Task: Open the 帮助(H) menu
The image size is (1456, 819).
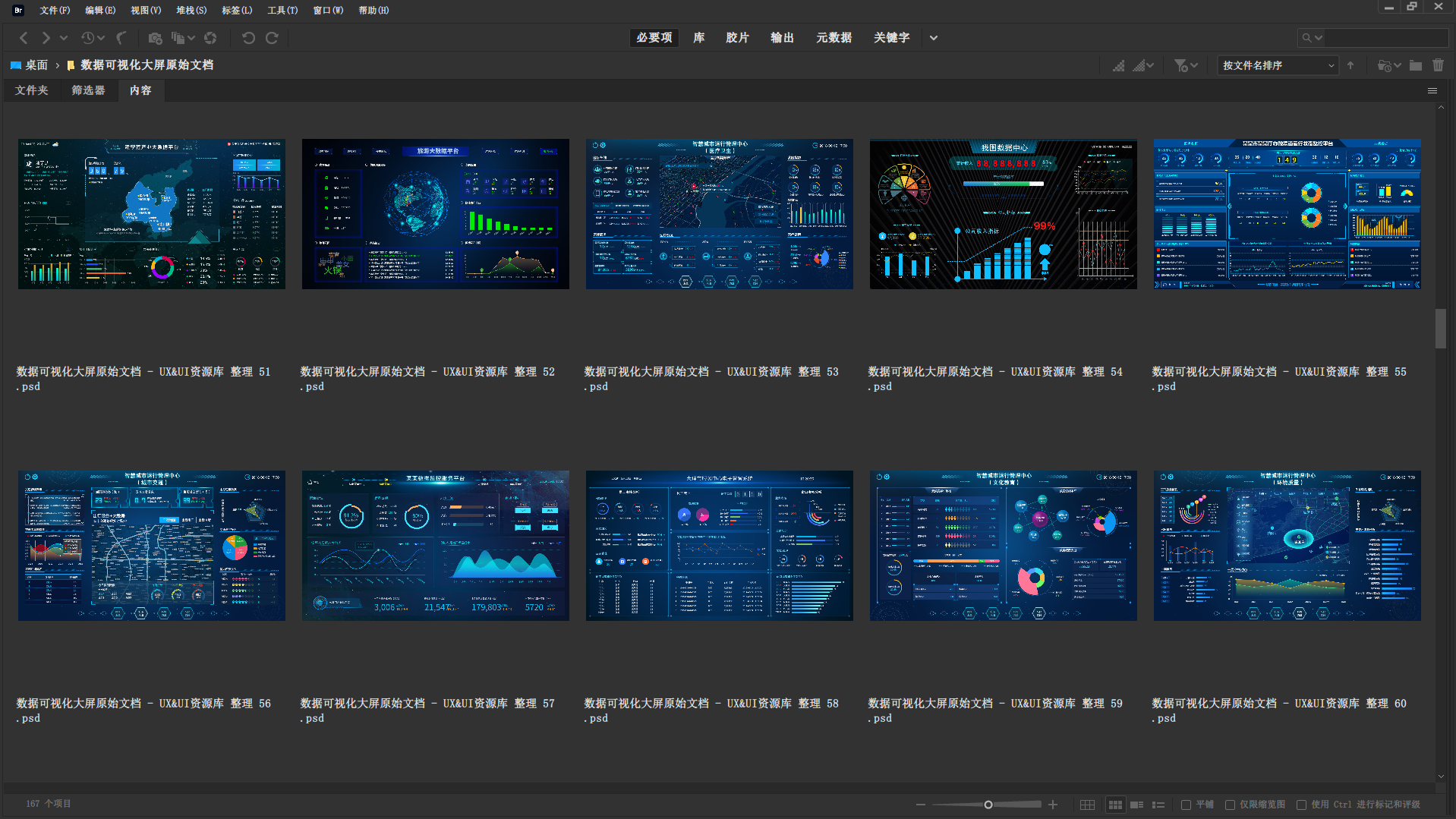Action: point(373,11)
